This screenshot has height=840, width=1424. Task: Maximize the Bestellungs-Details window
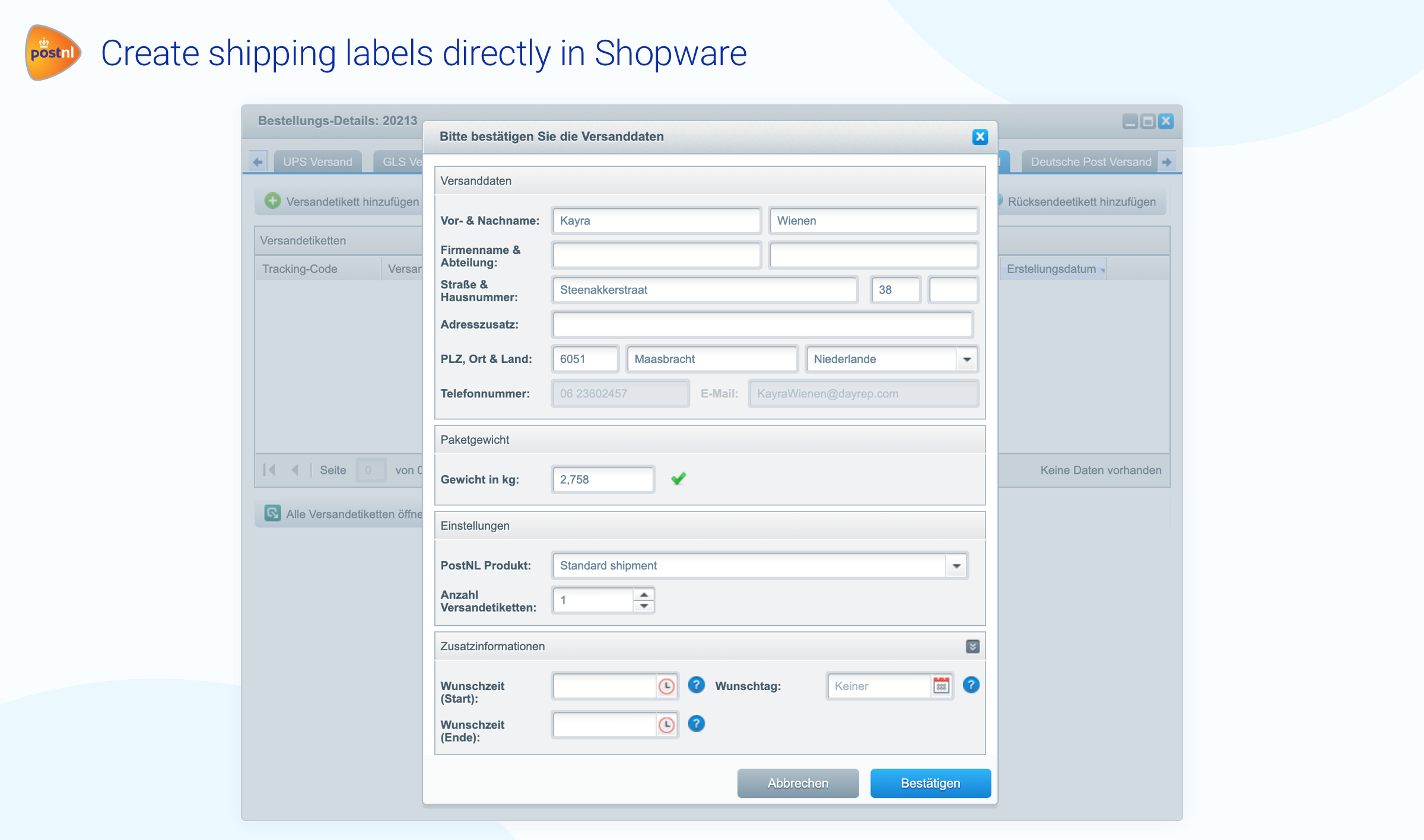tap(1148, 121)
